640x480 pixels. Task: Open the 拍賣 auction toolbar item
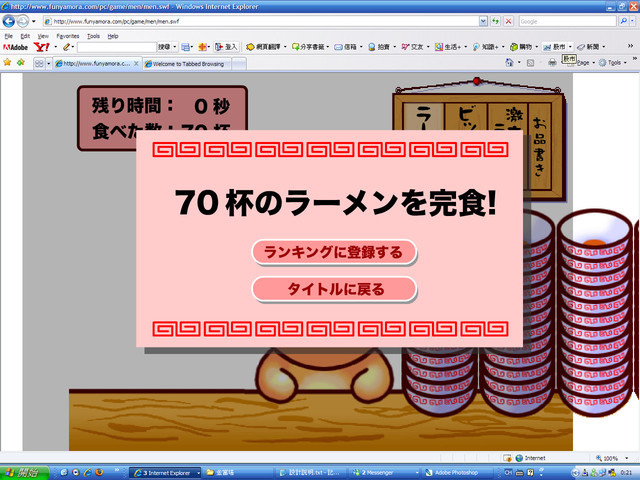coord(379,47)
